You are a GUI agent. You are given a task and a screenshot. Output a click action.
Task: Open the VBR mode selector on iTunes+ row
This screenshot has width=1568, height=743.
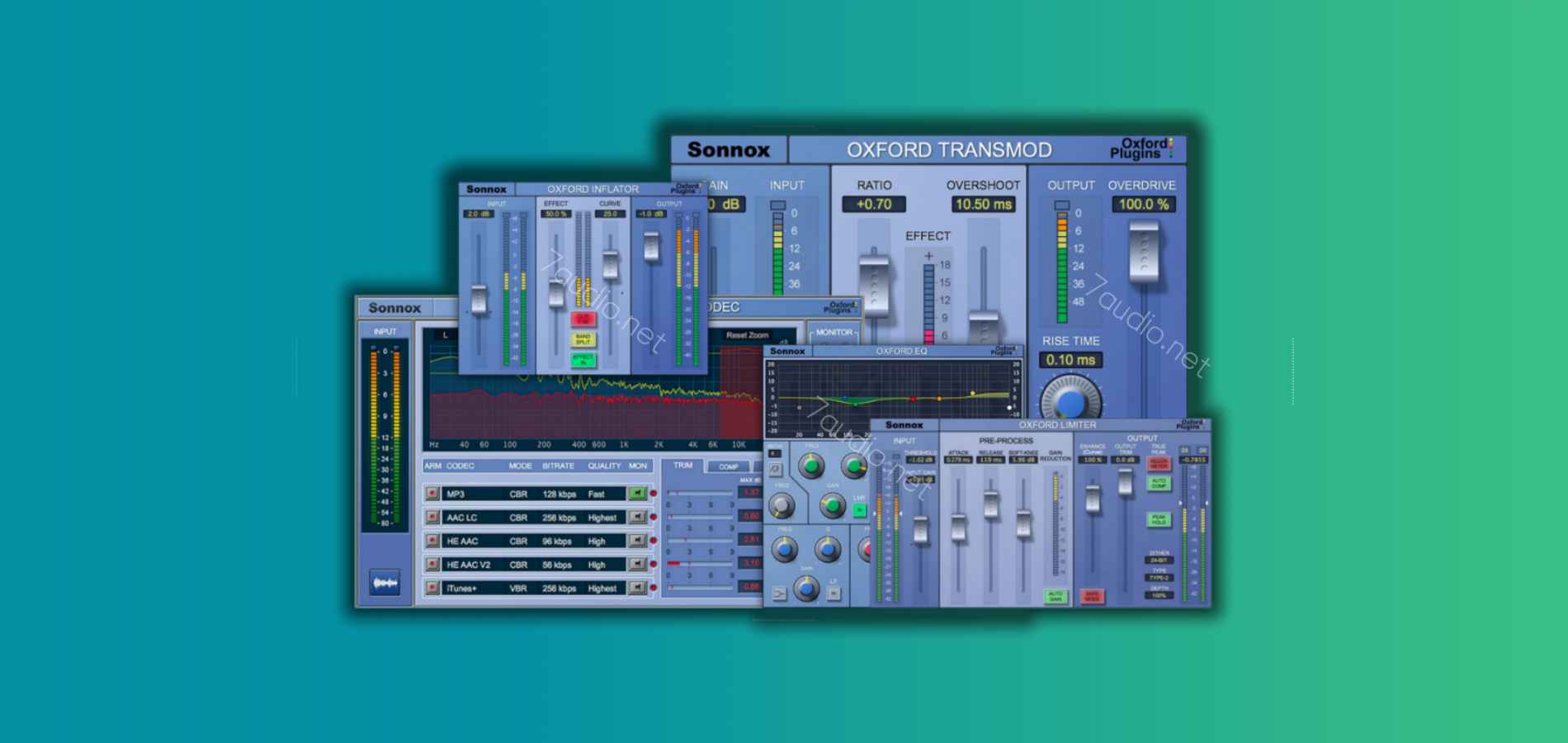coord(518,588)
